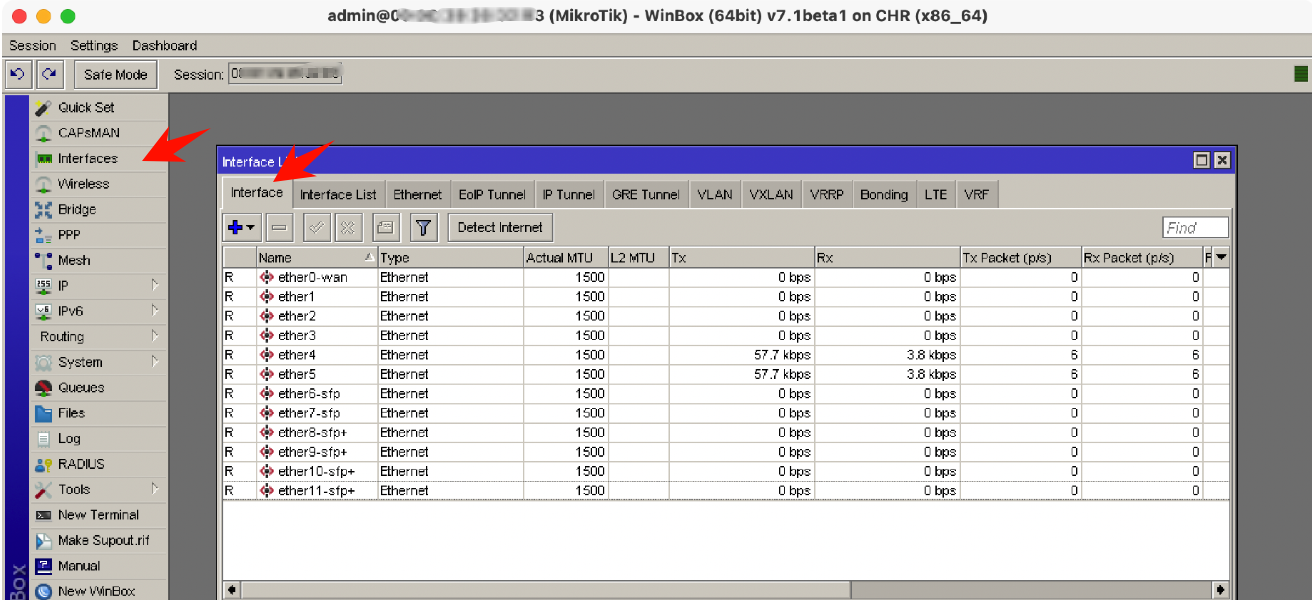The image size is (1312, 600).
Task: Click the Detect Internet button
Action: pyautogui.click(x=500, y=228)
